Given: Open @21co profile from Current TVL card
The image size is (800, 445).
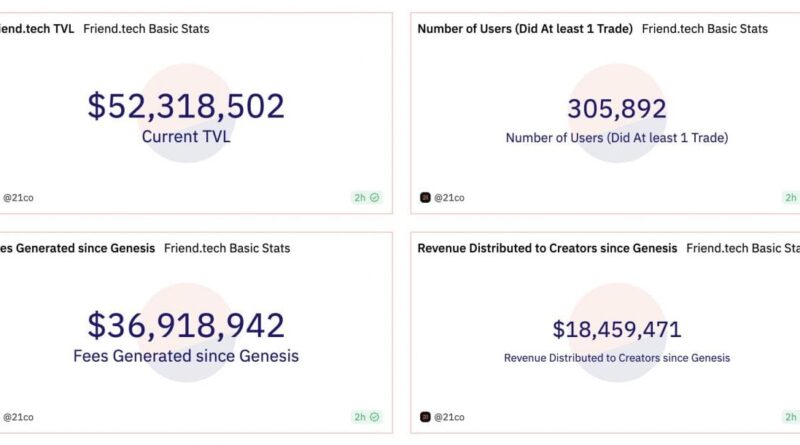Looking at the screenshot, I should (21, 197).
